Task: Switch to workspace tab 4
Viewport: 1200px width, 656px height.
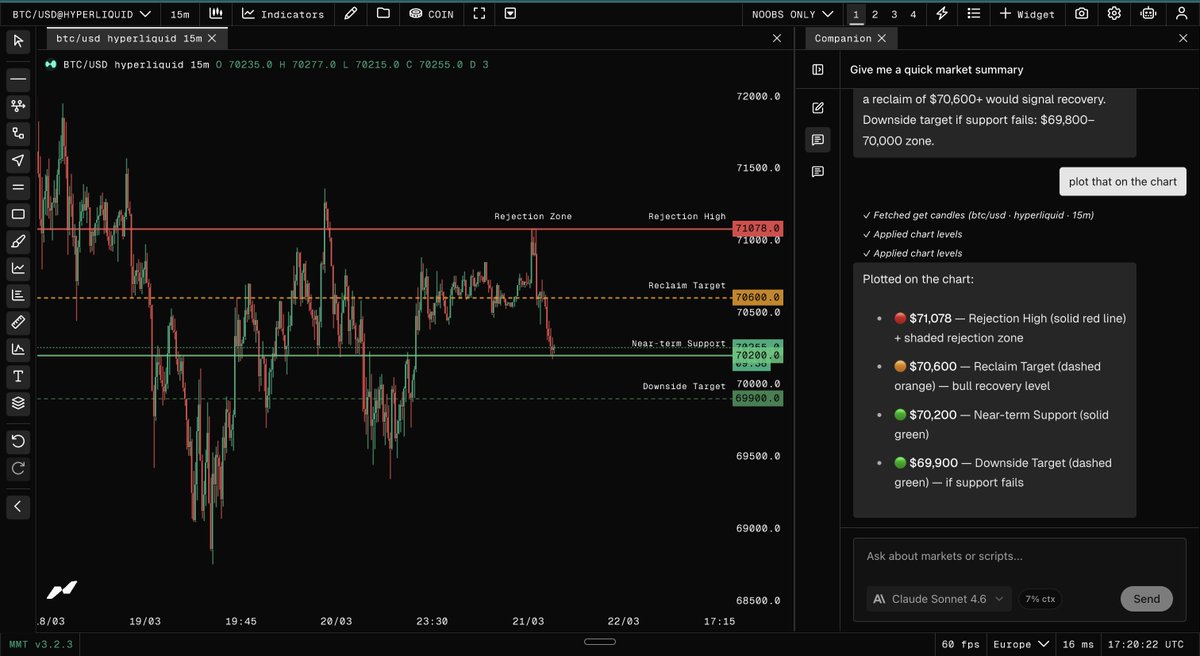Action: pyautogui.click(x=913, y=14)
